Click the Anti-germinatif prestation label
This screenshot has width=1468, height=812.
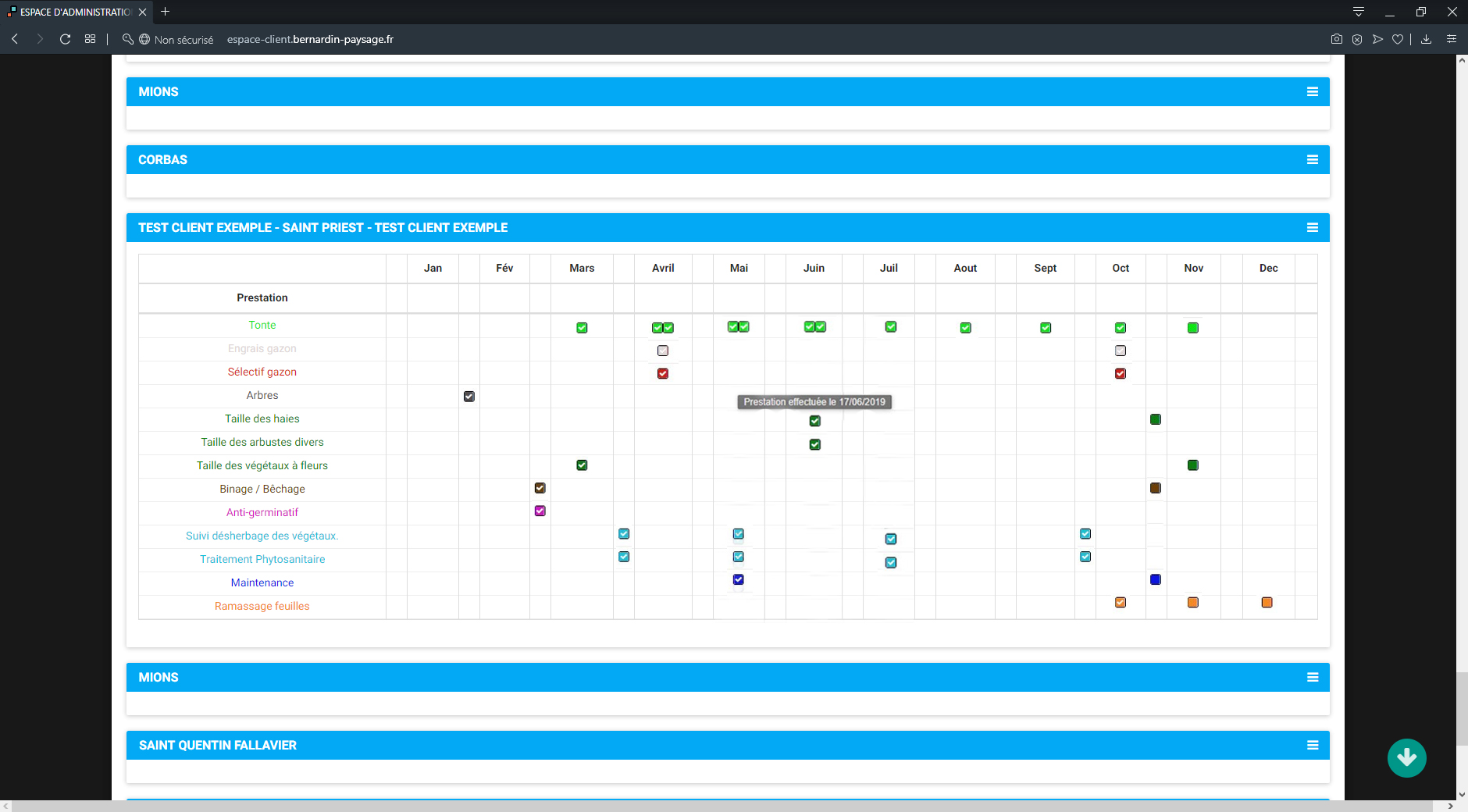tap(262, 512)
